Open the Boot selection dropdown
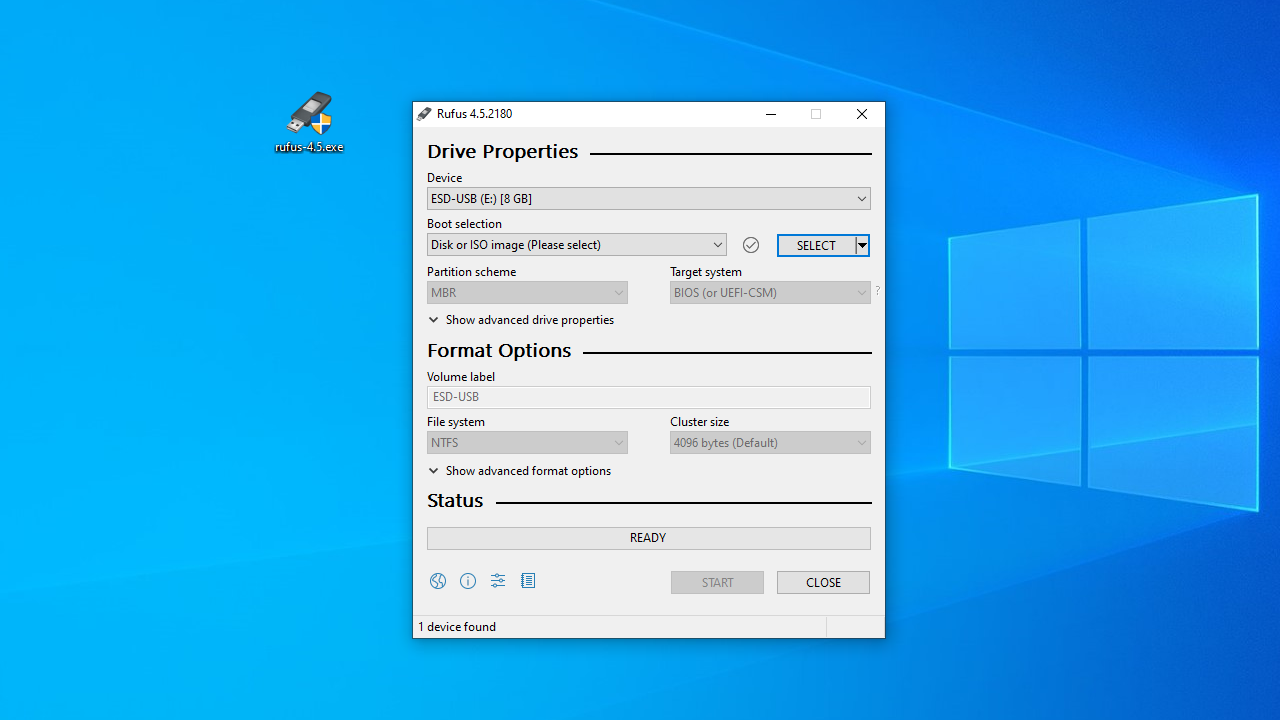This screenshot has width=1280, height=720. [577, 245]
